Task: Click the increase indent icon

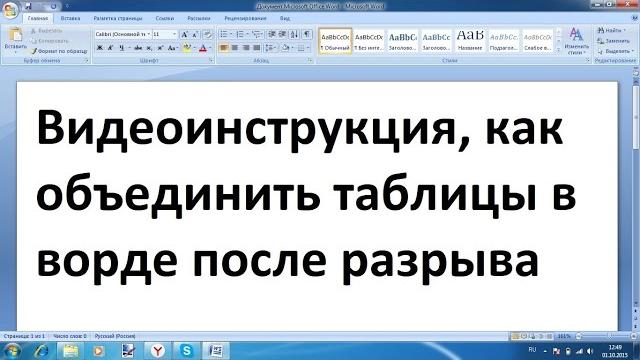Action: click(282, 34)
